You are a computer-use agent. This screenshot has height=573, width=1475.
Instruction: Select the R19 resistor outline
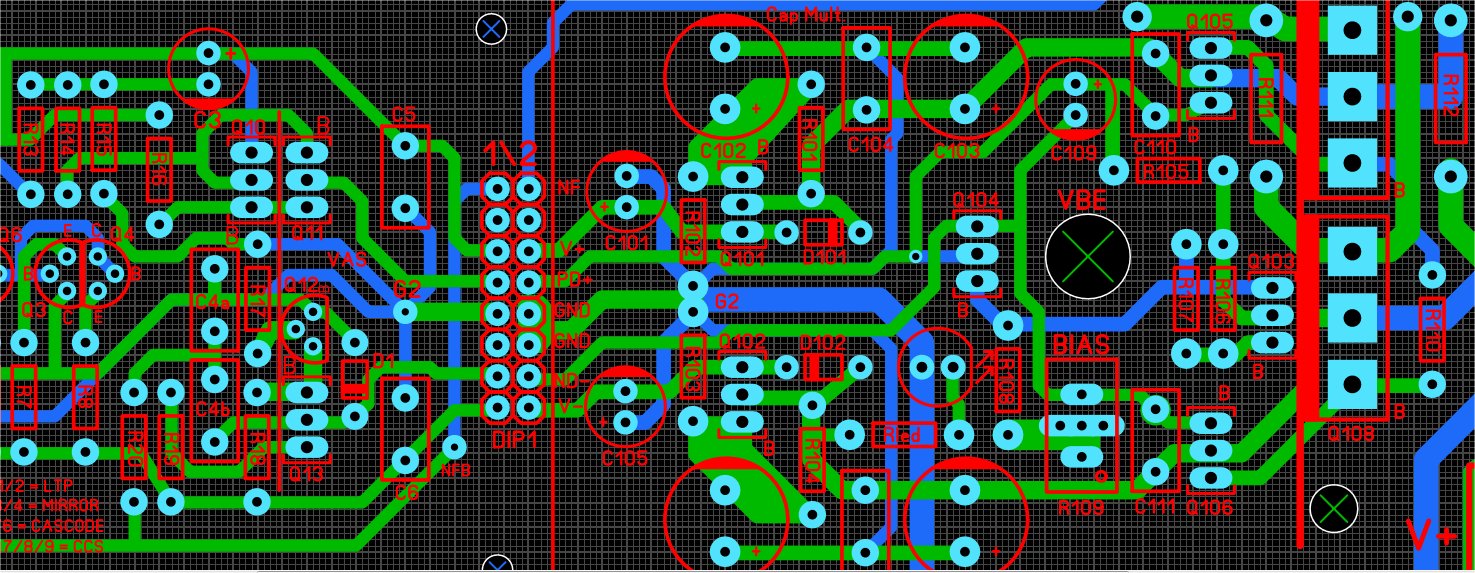(171, 448)
